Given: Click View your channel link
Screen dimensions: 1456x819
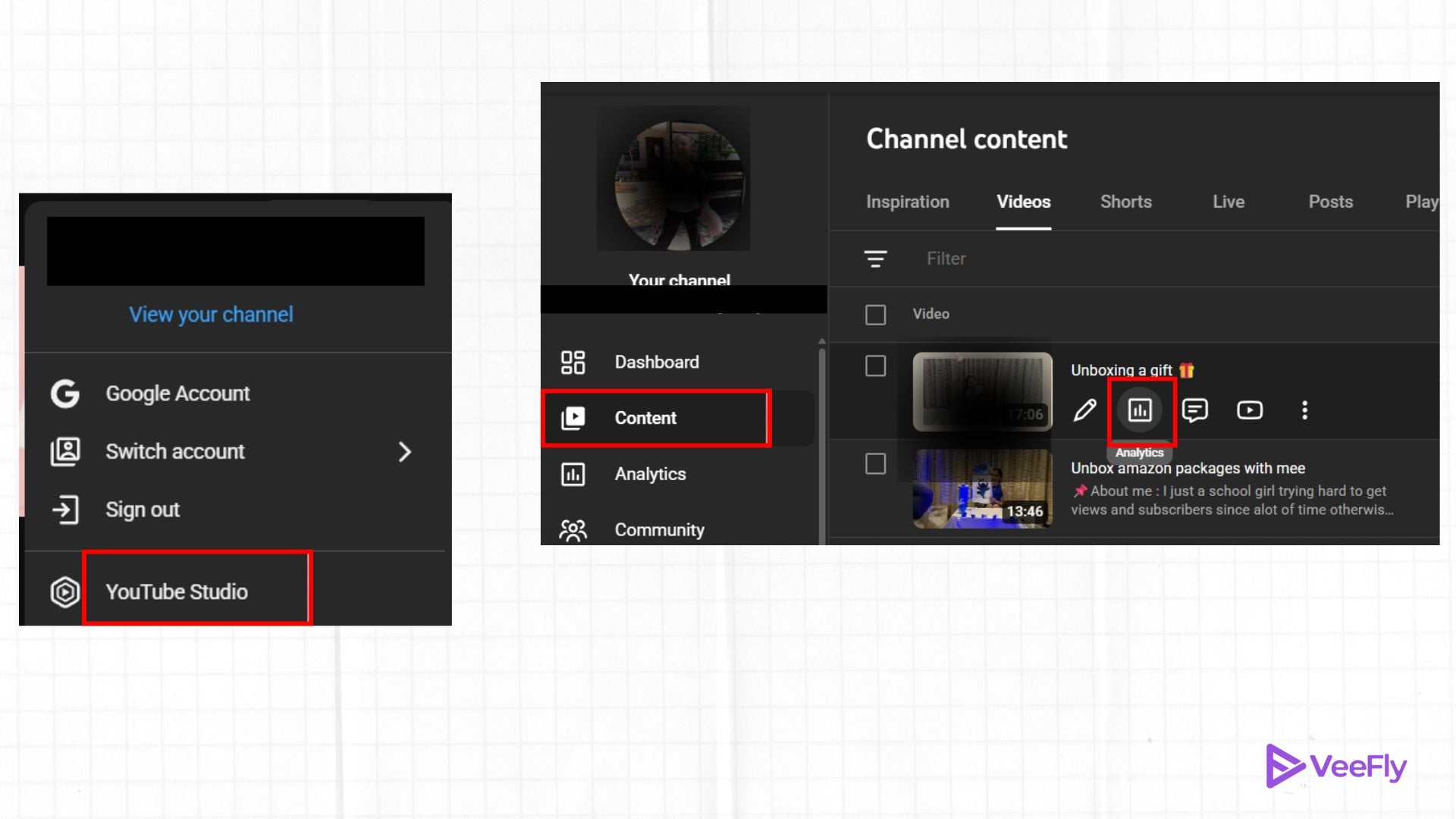Looking at the screenshot, I should tap(211, 315).
